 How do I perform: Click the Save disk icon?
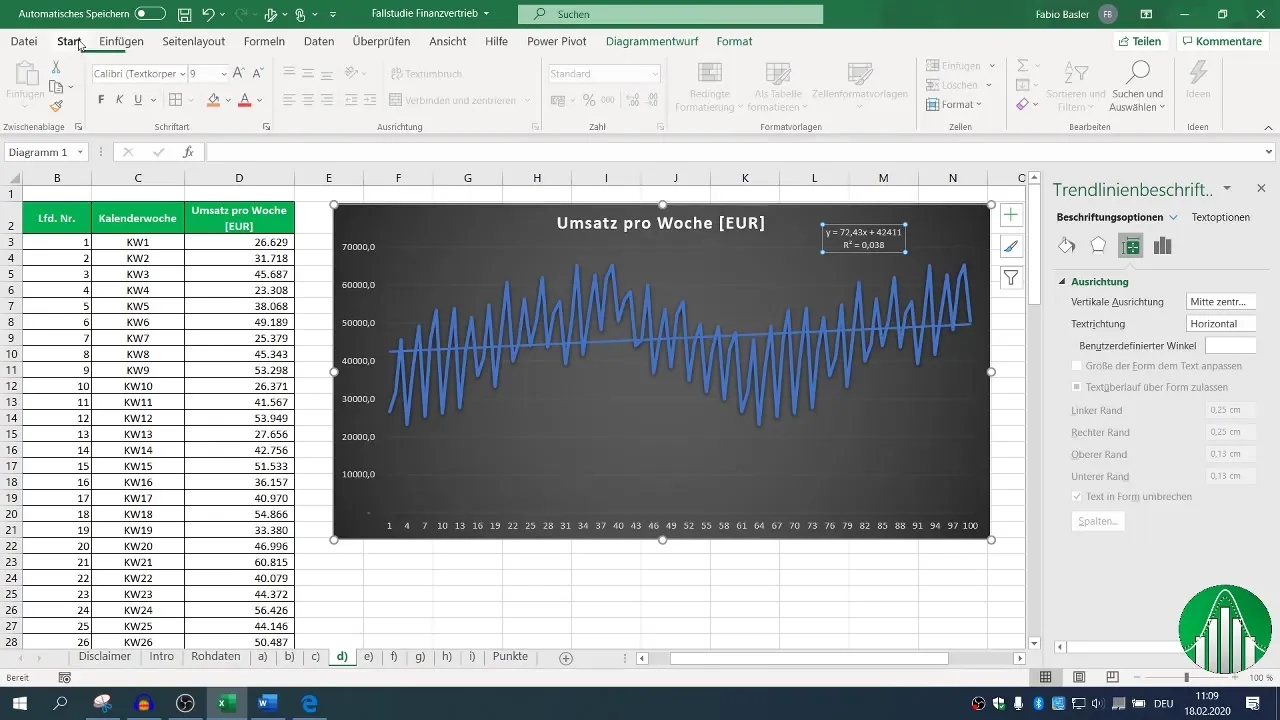click(184, 14)
